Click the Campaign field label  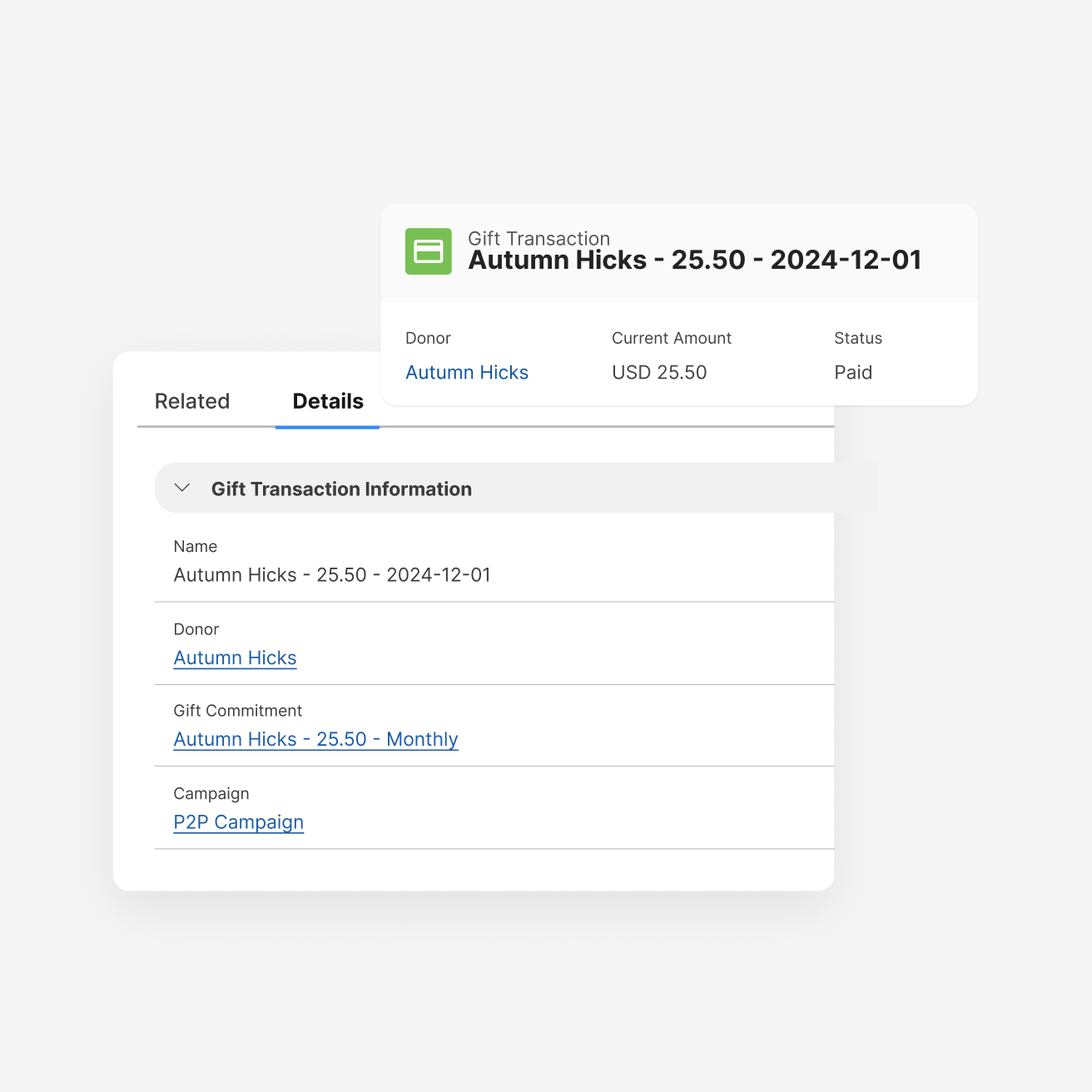pos(211,794)
